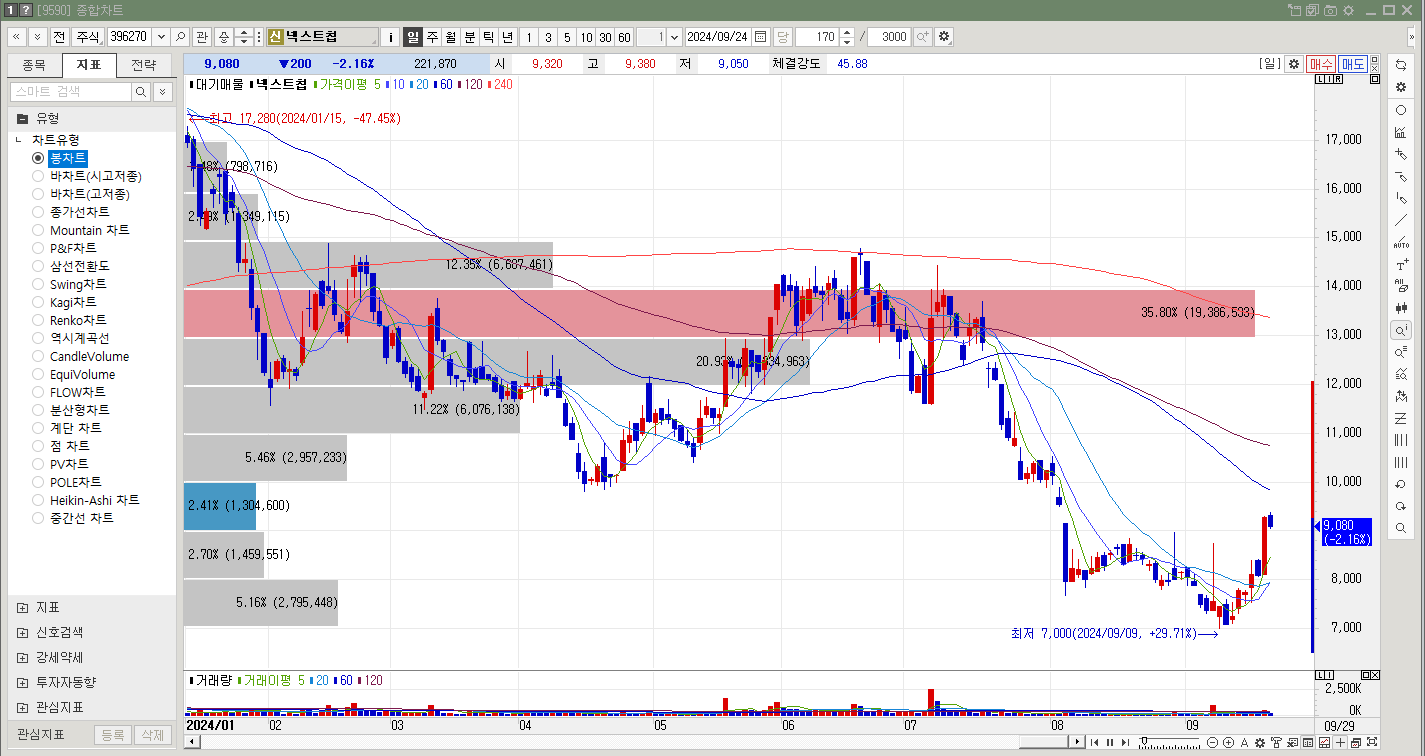Expand the 강세약세 tree section

coord(23,657)
